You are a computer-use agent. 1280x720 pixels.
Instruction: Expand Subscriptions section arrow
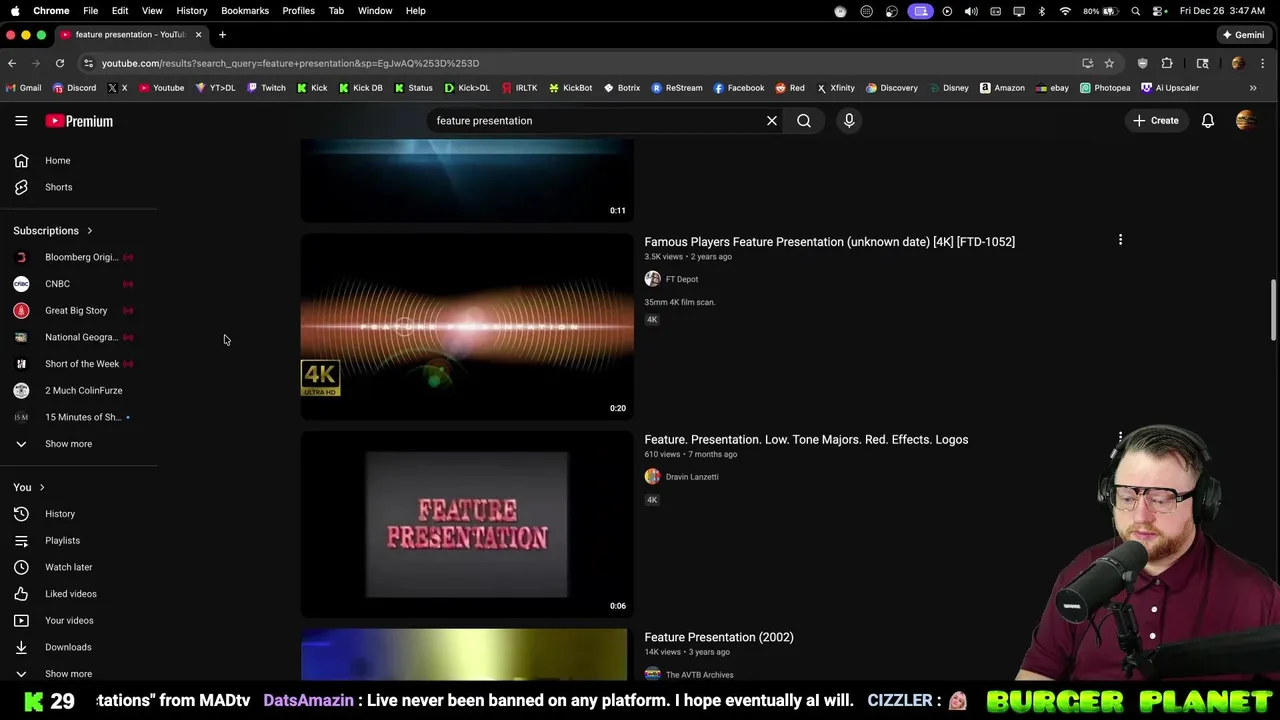pyautogui.click(x=89, y=231)
